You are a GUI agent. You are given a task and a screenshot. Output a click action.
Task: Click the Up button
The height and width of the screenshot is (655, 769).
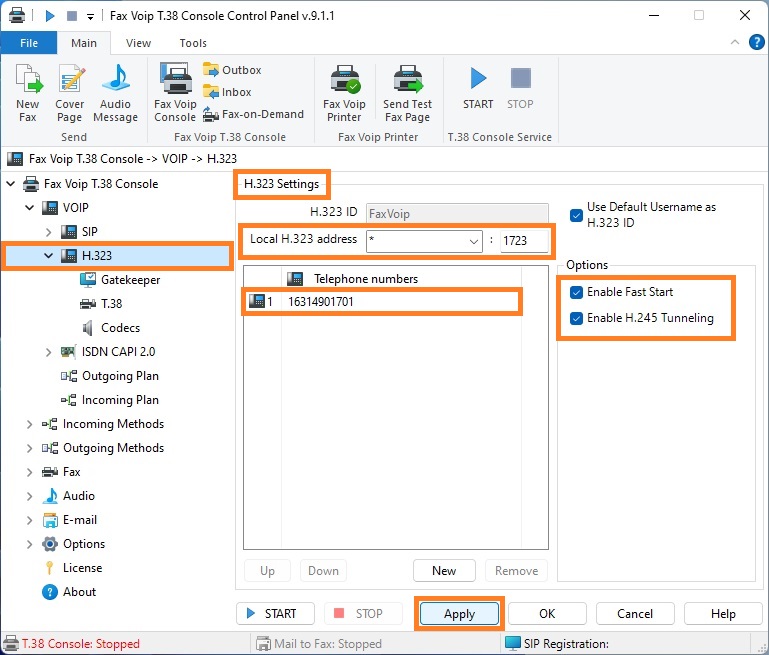coord(267,571)
